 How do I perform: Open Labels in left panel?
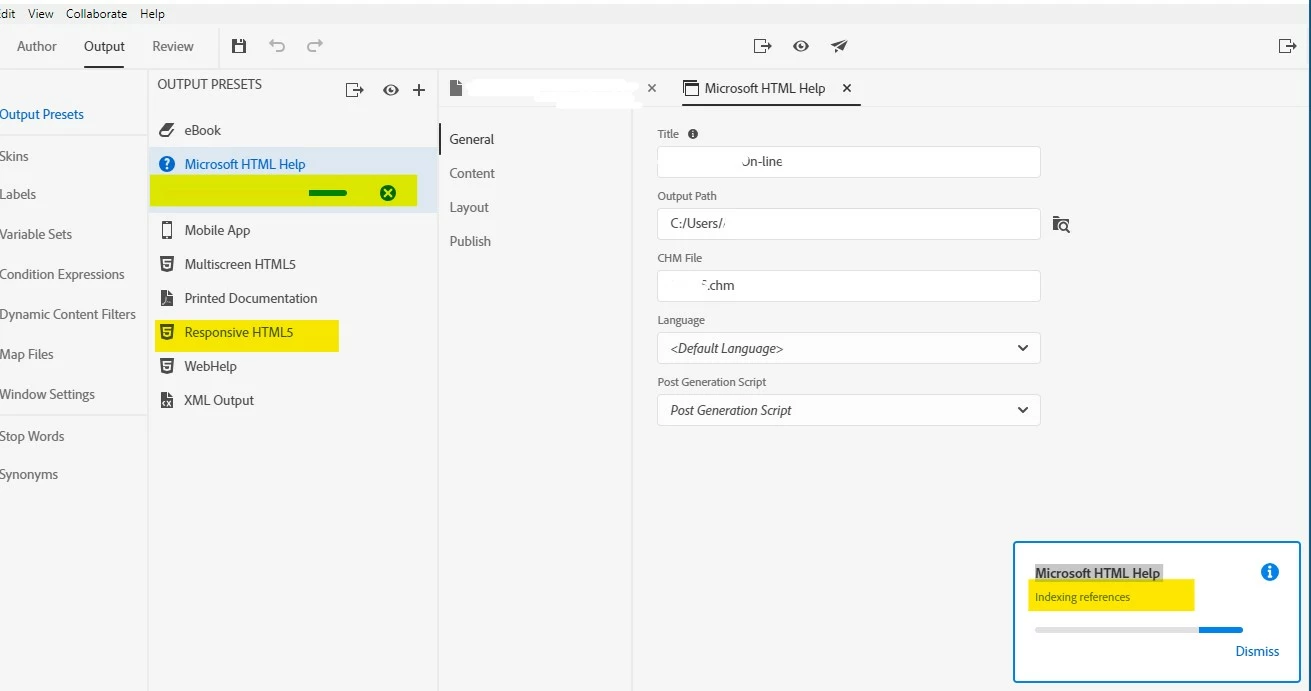pyautogui.click(x=18, y=194)
